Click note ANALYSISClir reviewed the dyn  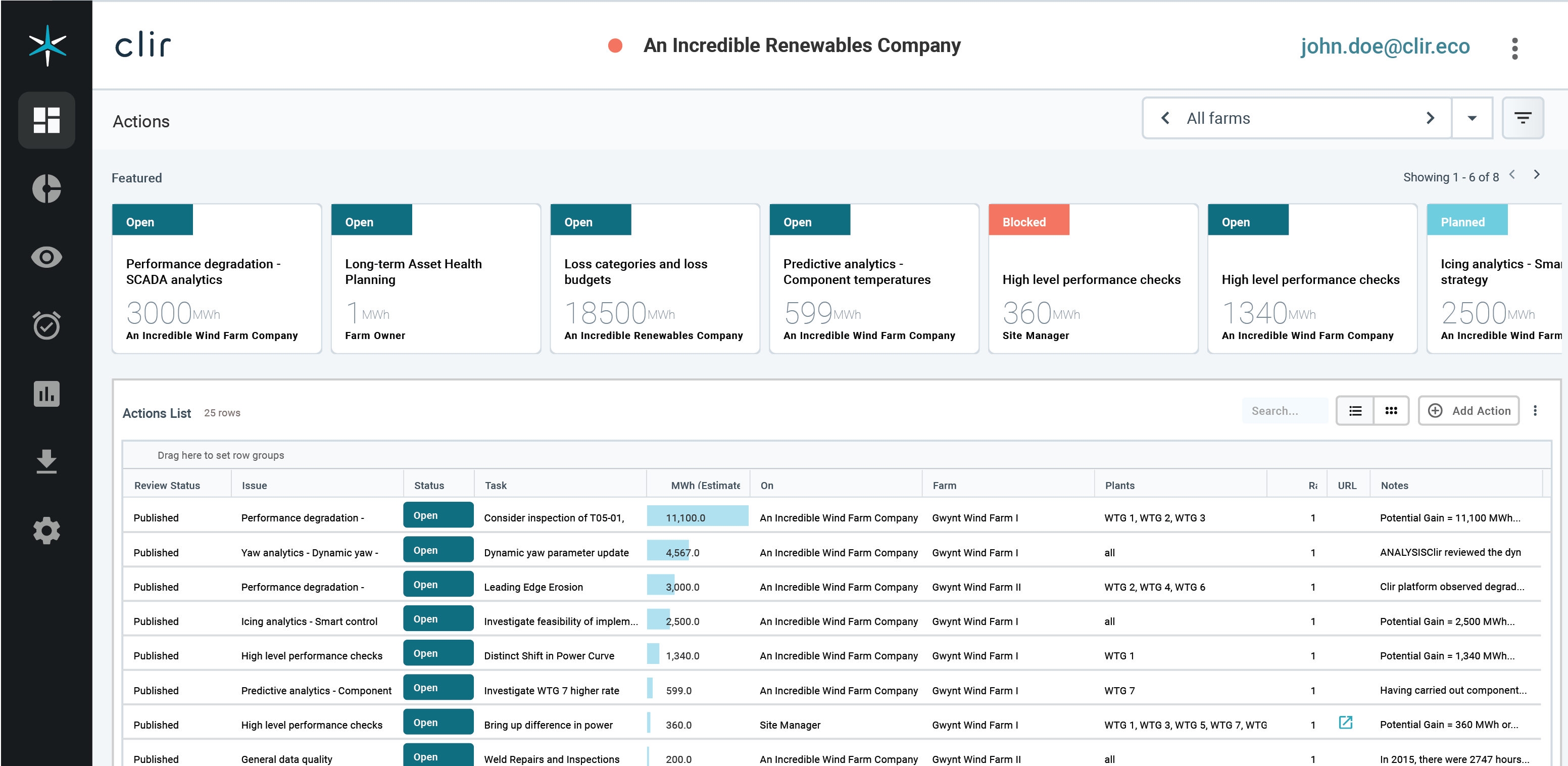(1450, 552)
